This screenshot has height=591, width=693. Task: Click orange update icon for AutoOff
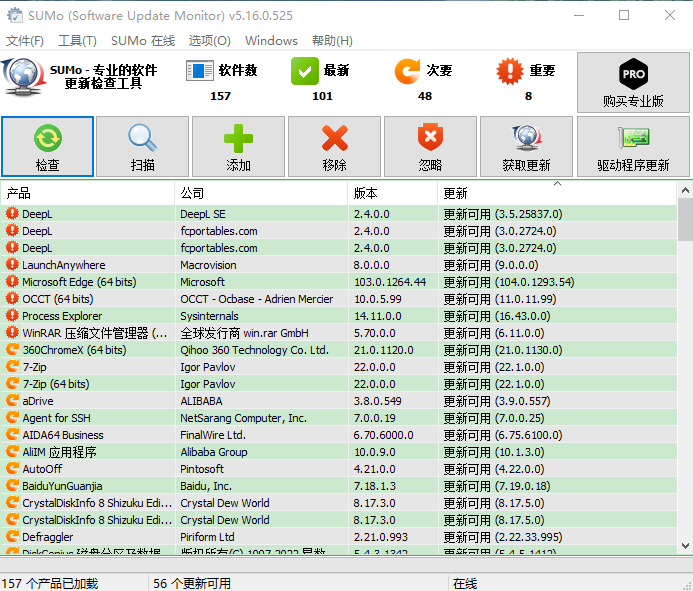coord(12,469)
